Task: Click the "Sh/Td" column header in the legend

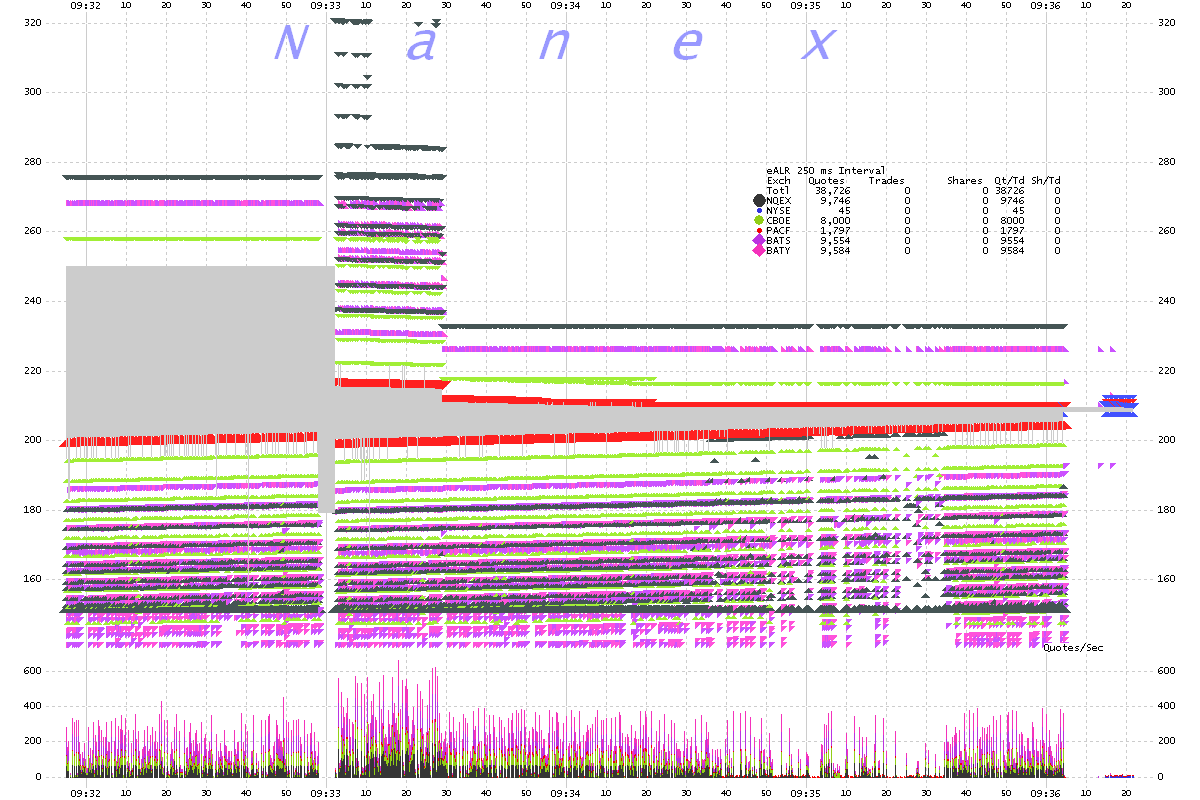Action: click(x=1046, y=181)
